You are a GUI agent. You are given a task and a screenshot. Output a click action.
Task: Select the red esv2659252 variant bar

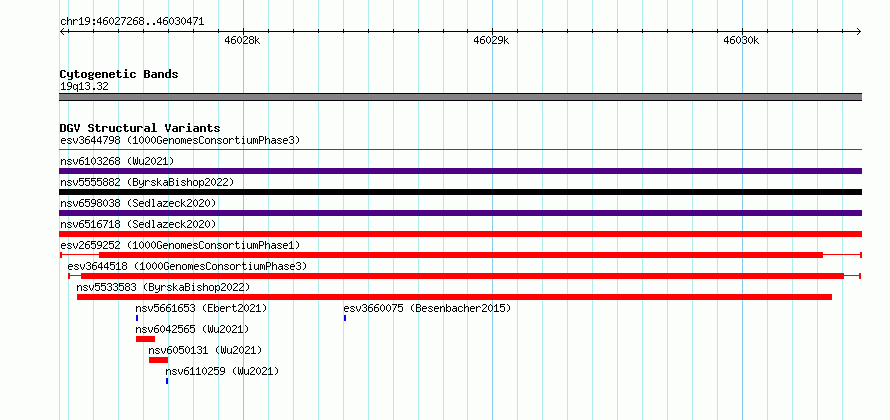pyautogui.click(x=461, y=255)
